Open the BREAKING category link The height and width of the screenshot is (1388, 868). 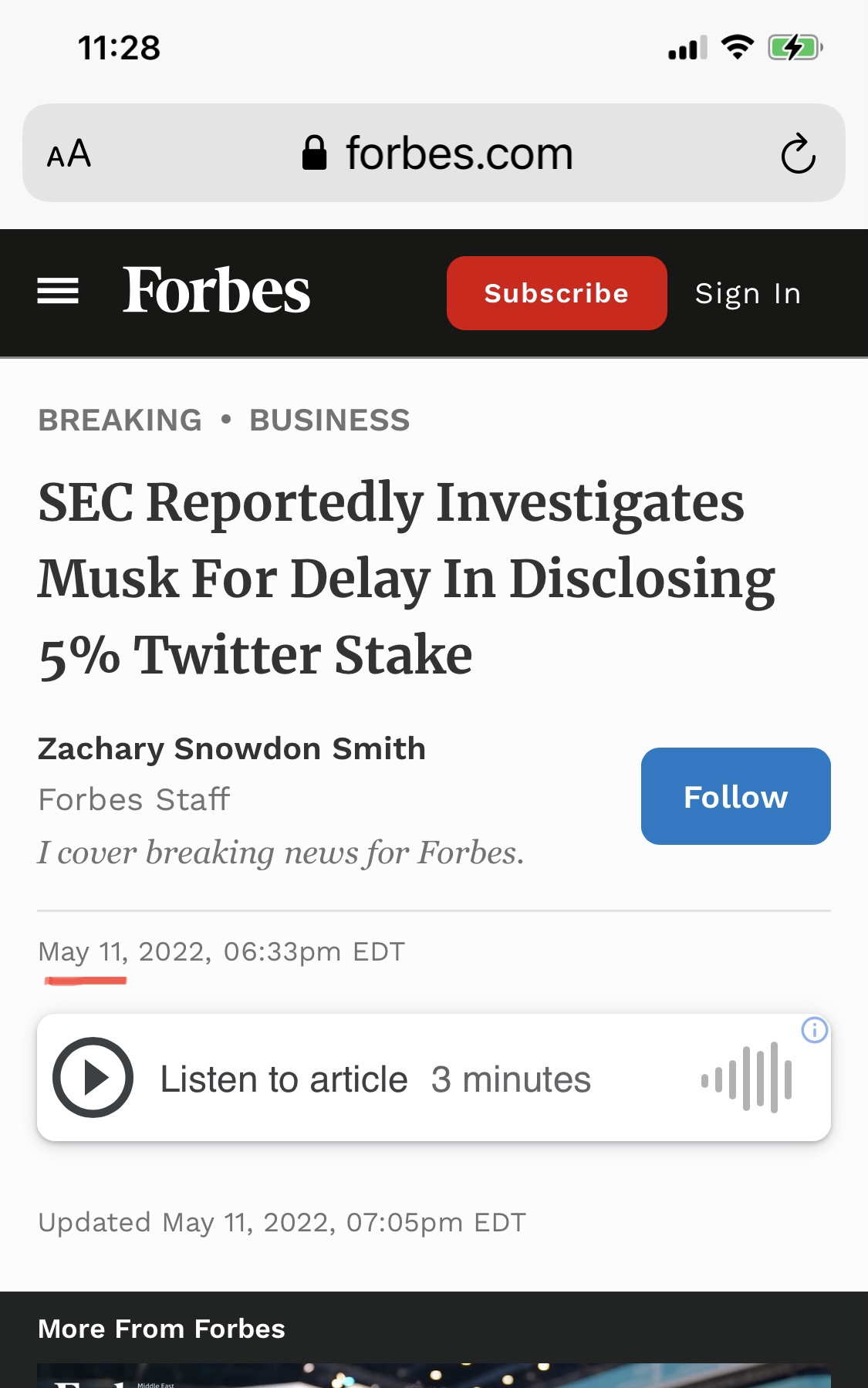click(120, 420)
